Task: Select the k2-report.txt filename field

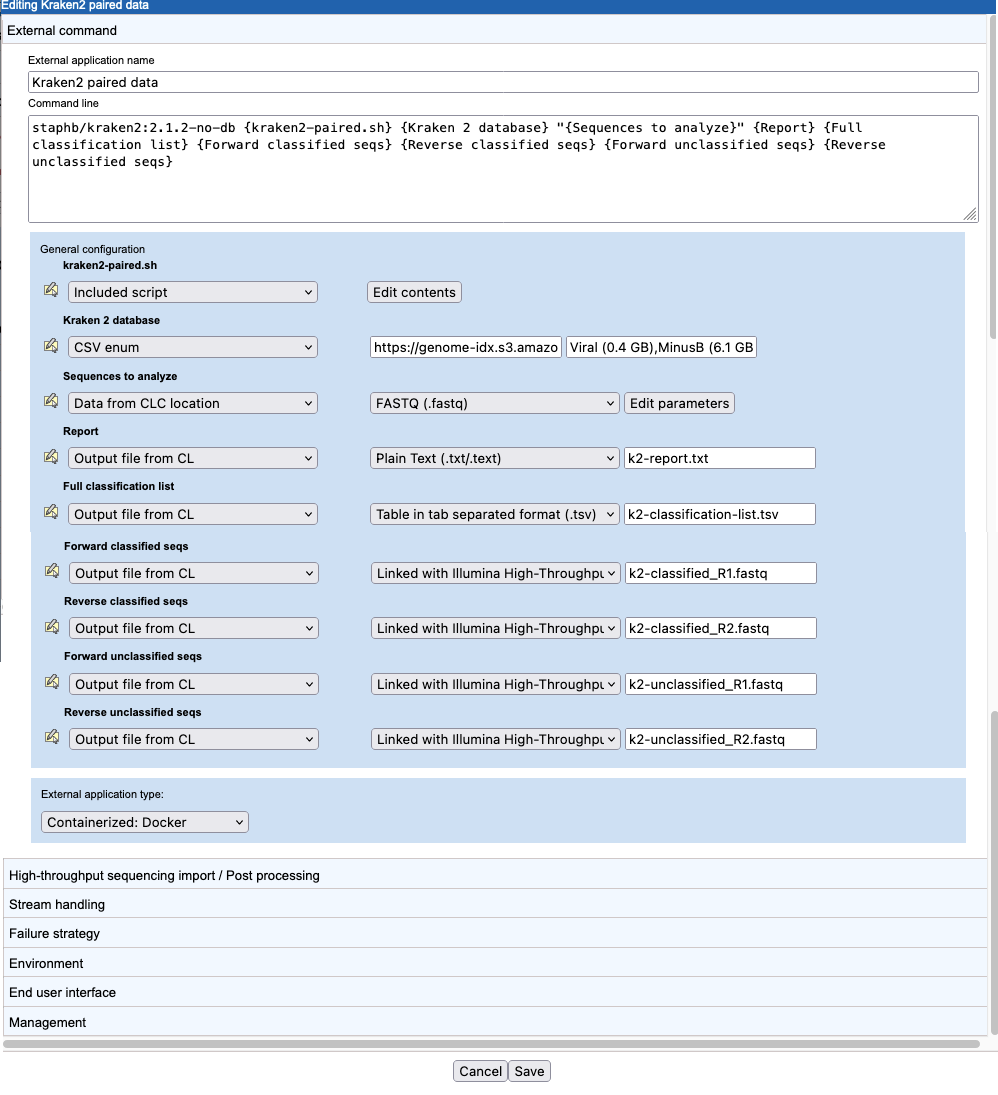Action: pyautogui.click(x=718, y=457)
